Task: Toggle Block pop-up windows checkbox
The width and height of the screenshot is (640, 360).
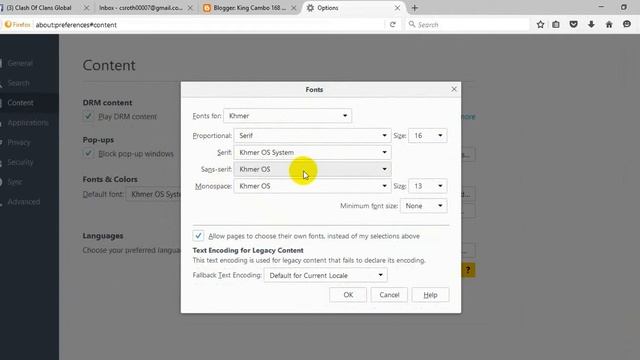Action: [88, 153]
